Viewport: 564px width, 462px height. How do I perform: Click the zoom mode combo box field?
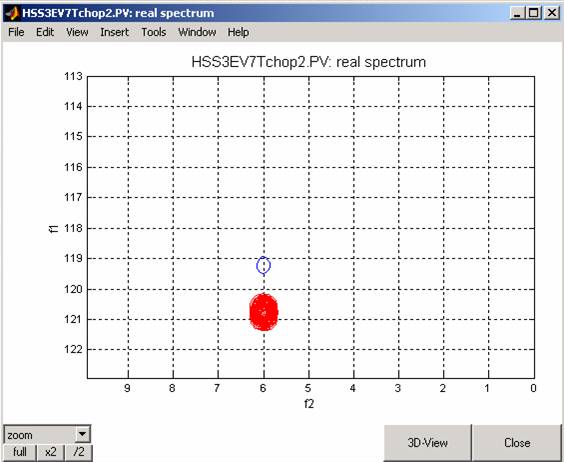(x=47, y=435)
